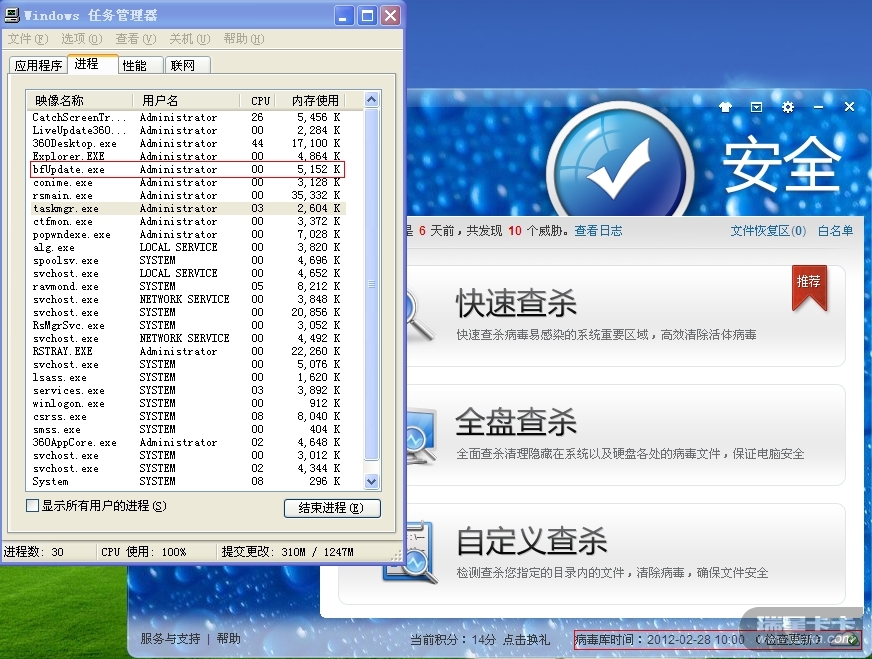Select the 360AppCore.exe process row
Screen dimensions: 872x659
[187, 443]
